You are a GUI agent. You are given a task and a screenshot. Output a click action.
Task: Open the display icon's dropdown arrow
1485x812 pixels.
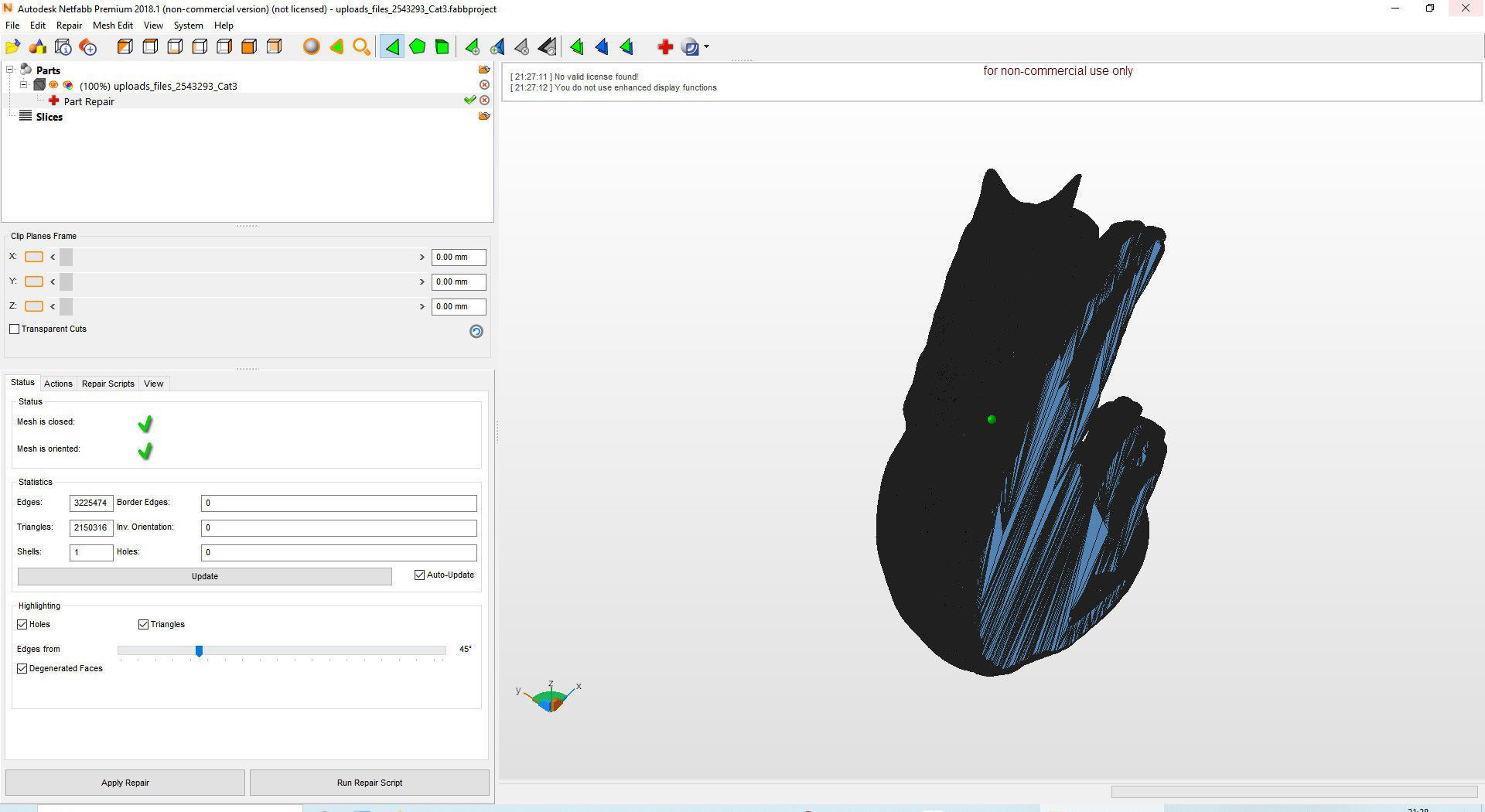point(706,47)
